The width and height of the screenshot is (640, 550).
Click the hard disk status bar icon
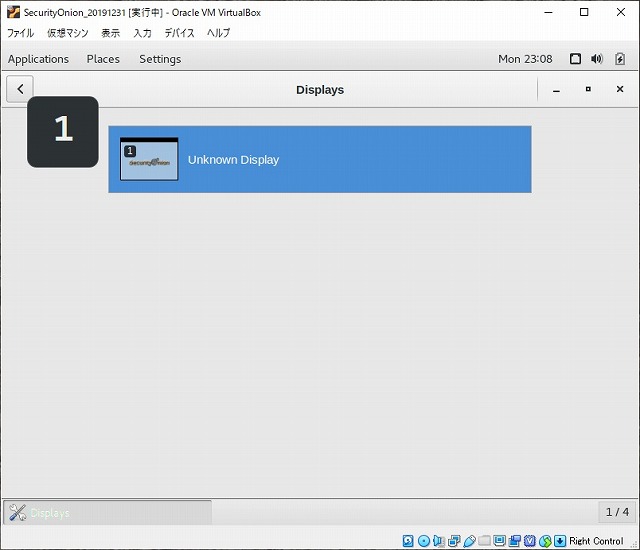(408, 541)
